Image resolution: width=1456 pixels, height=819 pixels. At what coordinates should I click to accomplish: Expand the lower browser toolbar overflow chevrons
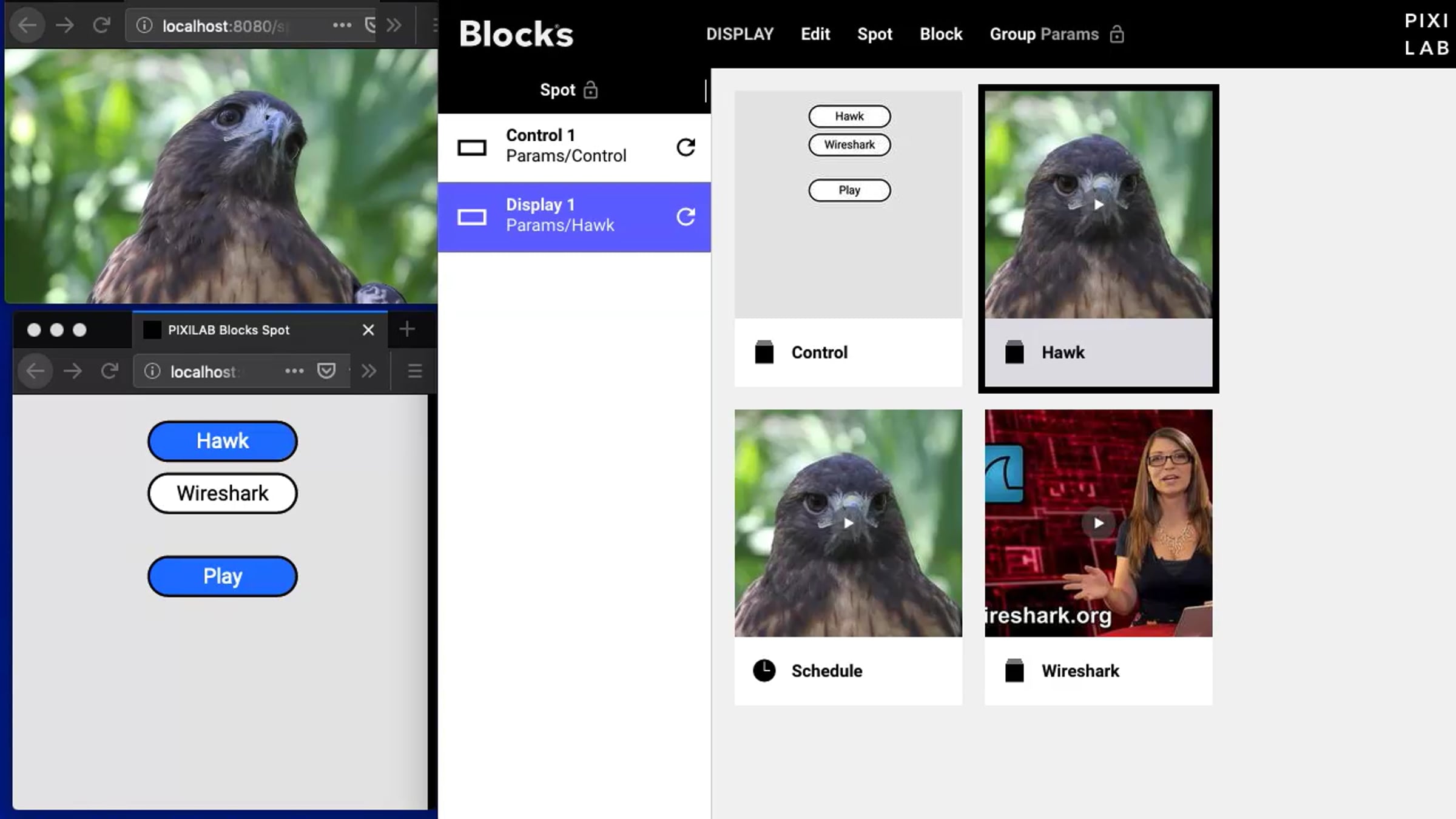pyautogui.click(x=369, y=371)
